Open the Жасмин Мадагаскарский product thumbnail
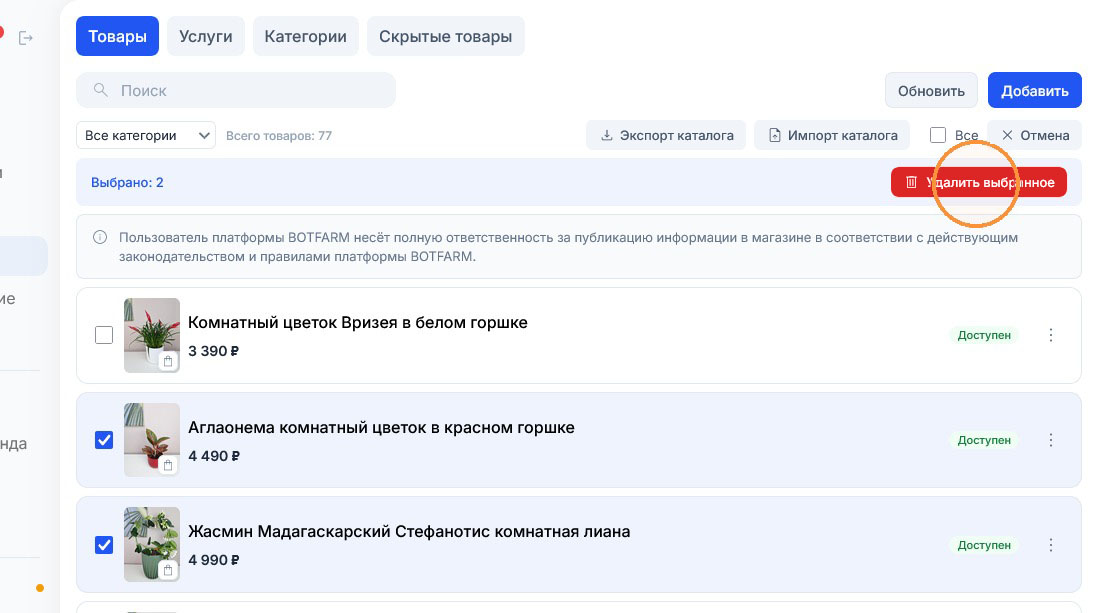1098x613 pixels. point(152,544)
